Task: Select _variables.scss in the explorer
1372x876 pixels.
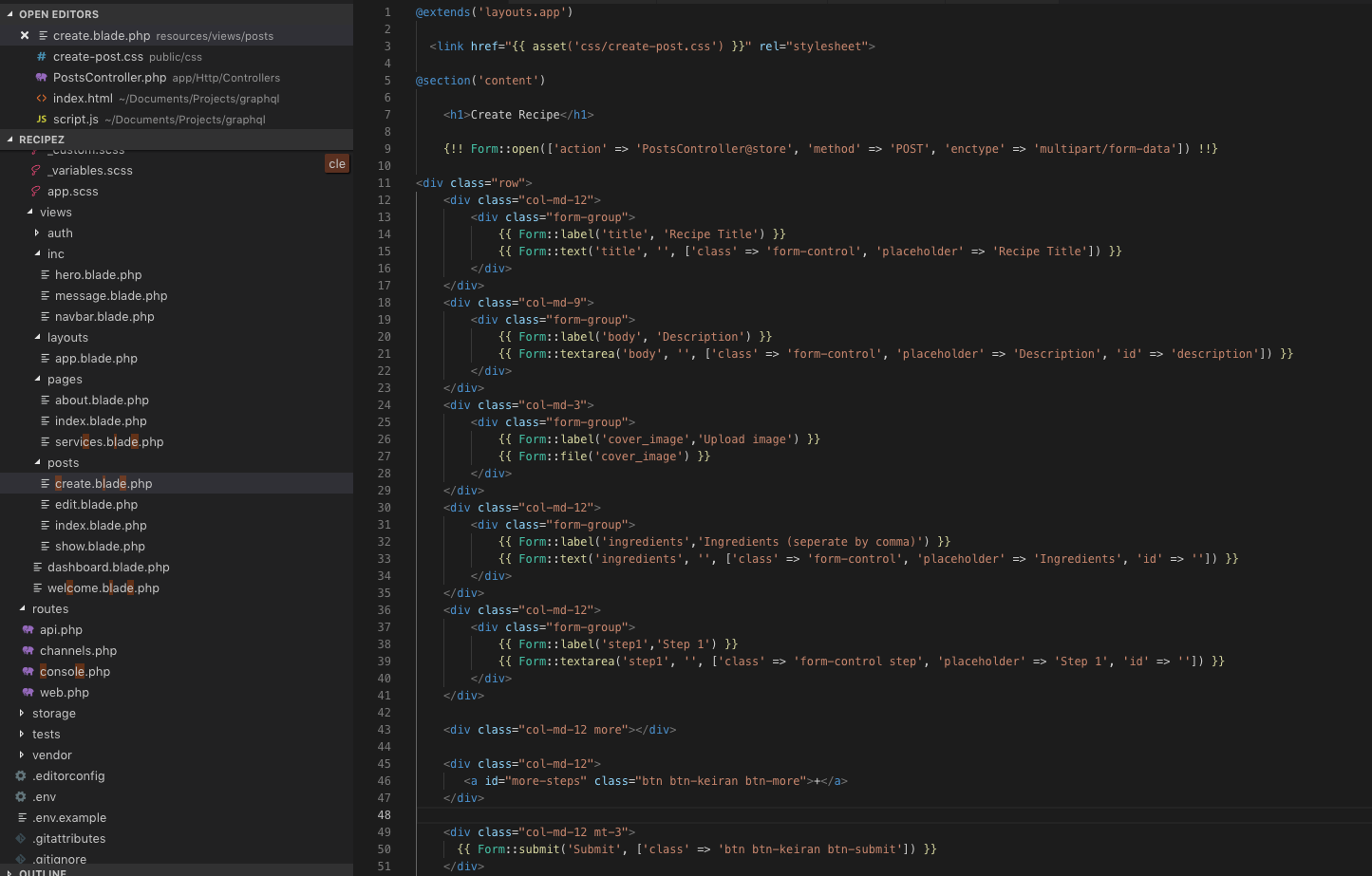Action: pyautogui.click(x=90, y=171)
